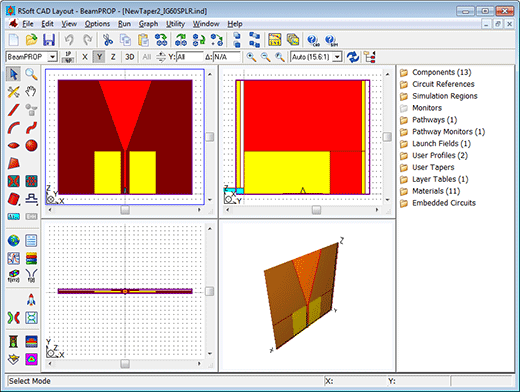This screenshot has width=520, height=392.
Task: Click the mode profile colored icon at bottom
Action: coord(31,359)
